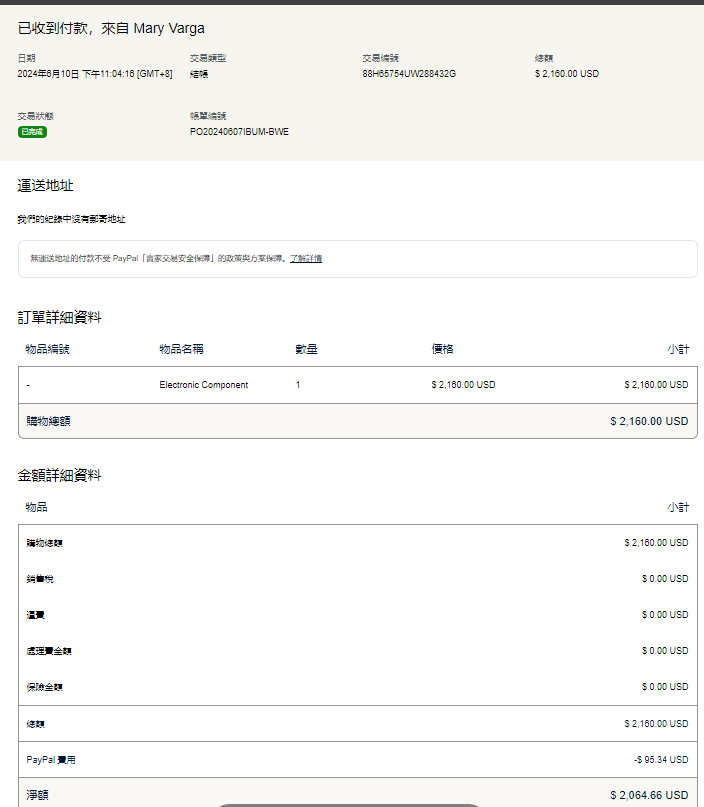Screen dimensions: 704x807
Task: Click the 物品編號 column header
Action: pos(48,349)
